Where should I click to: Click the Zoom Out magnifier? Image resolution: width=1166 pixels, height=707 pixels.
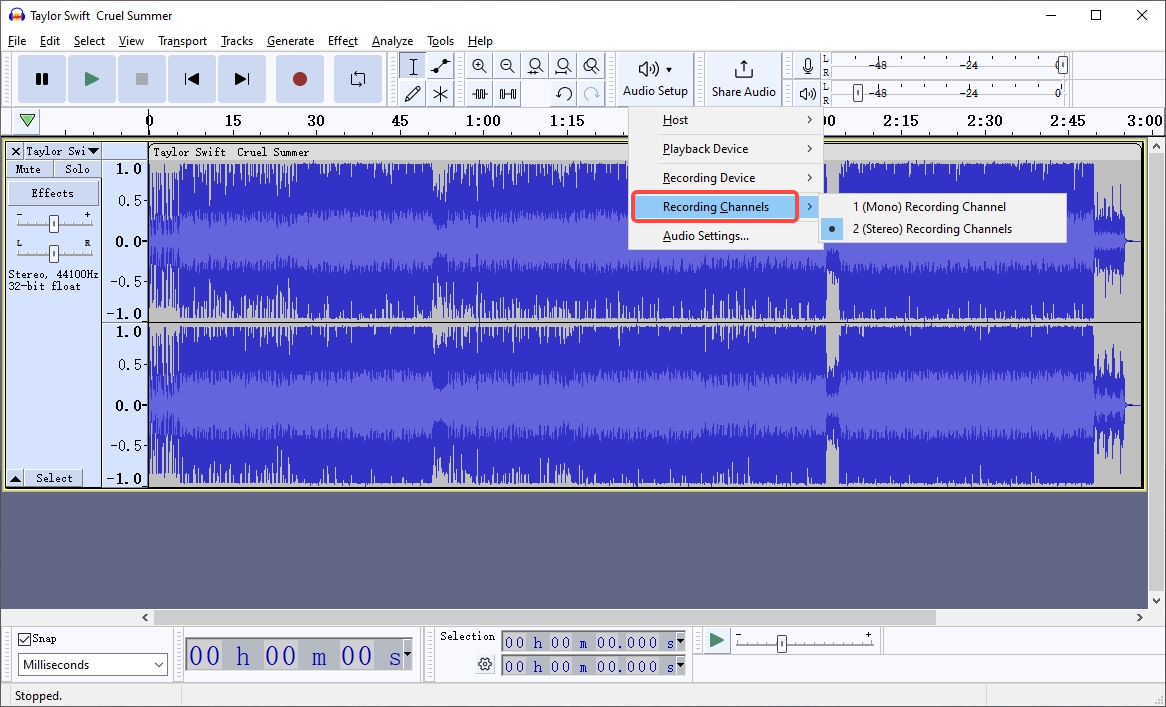pos(507,66)
